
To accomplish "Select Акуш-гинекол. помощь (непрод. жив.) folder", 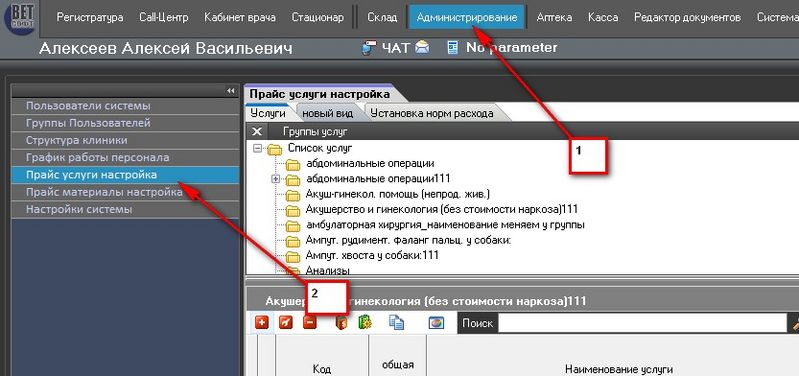I will point(398,194).
